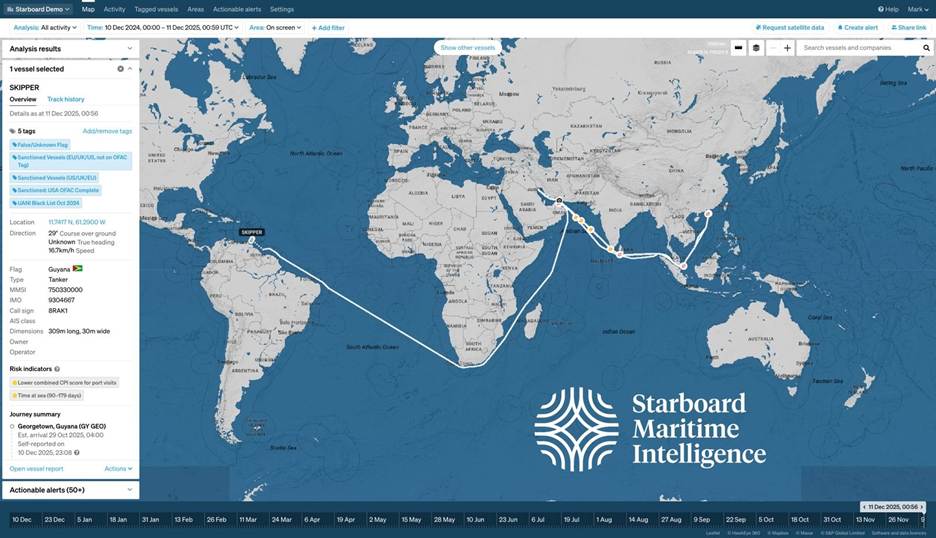Screen dimensions: 936x538
Task: Expand the Analysis results panel
Action: [70, 49]
